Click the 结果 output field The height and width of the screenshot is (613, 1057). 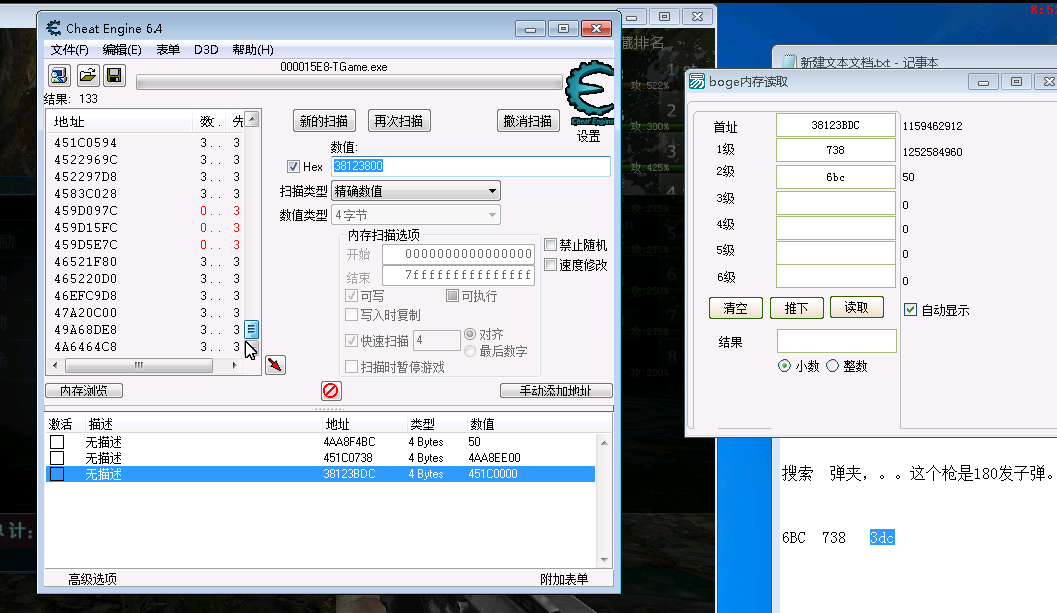pos(837,341)
